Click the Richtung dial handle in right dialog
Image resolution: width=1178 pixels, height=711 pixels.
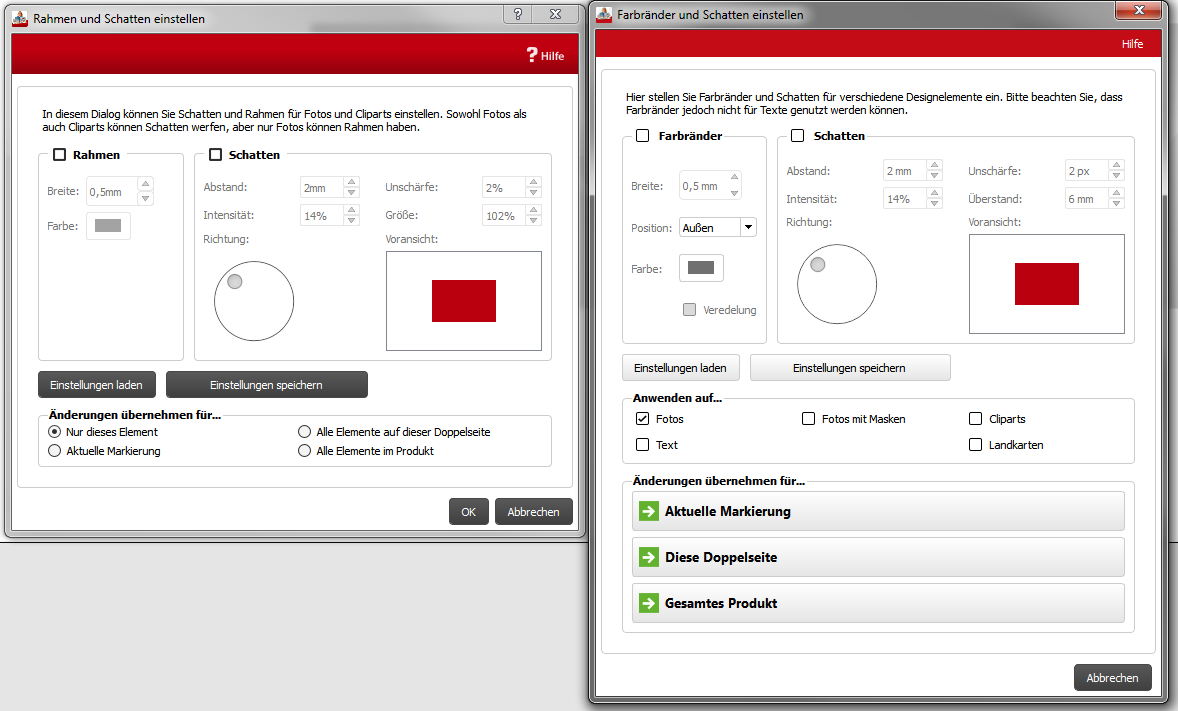tap(818, 265)
